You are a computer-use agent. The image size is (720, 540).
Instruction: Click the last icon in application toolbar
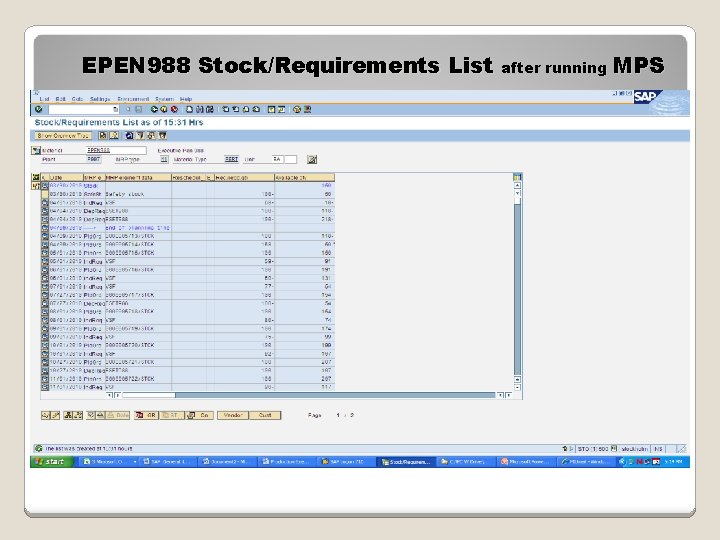tap(162, 135)
